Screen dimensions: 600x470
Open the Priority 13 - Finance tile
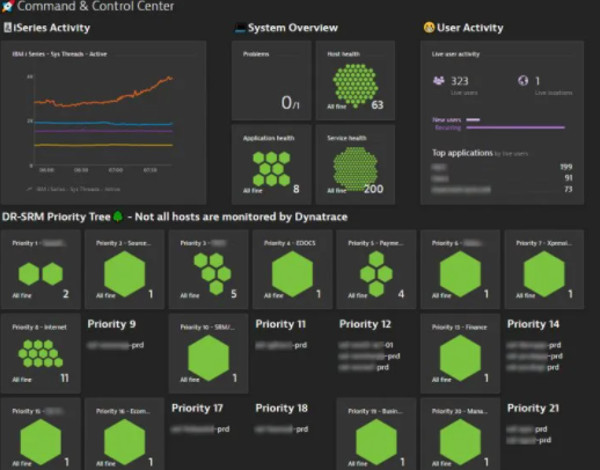pos(460,354)
